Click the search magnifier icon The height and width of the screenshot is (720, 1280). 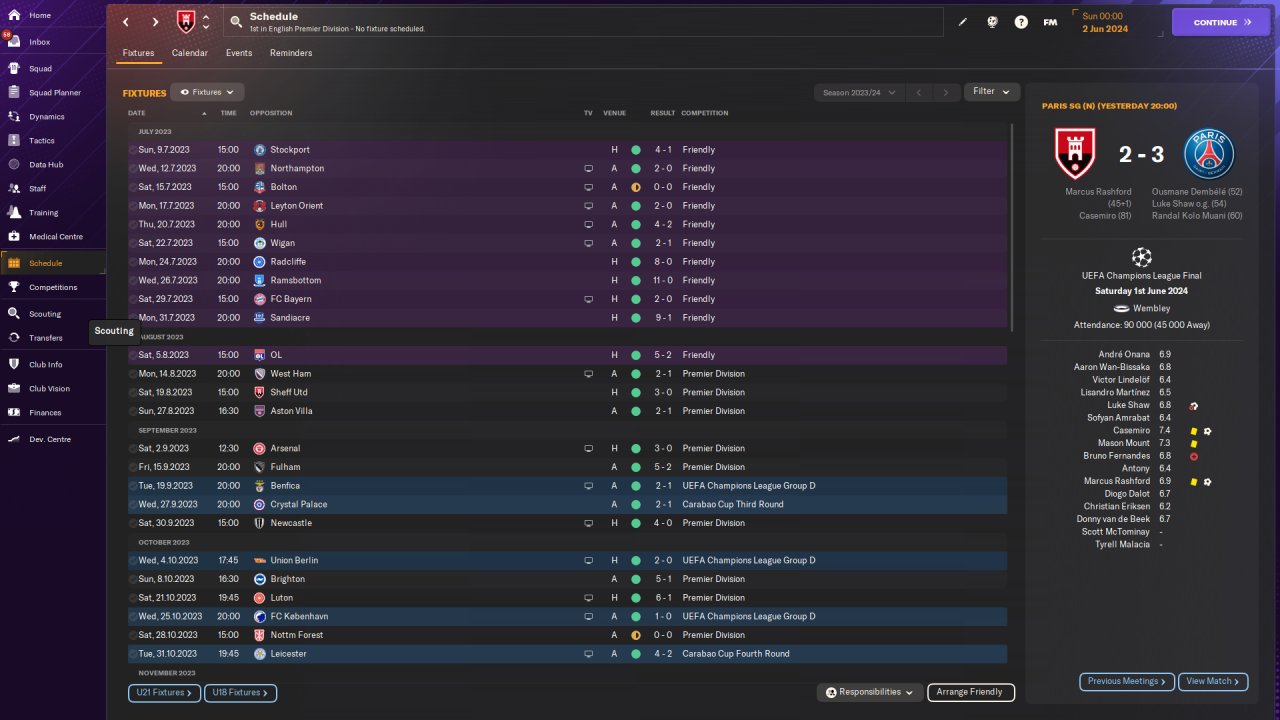click(x=236, y=21)
